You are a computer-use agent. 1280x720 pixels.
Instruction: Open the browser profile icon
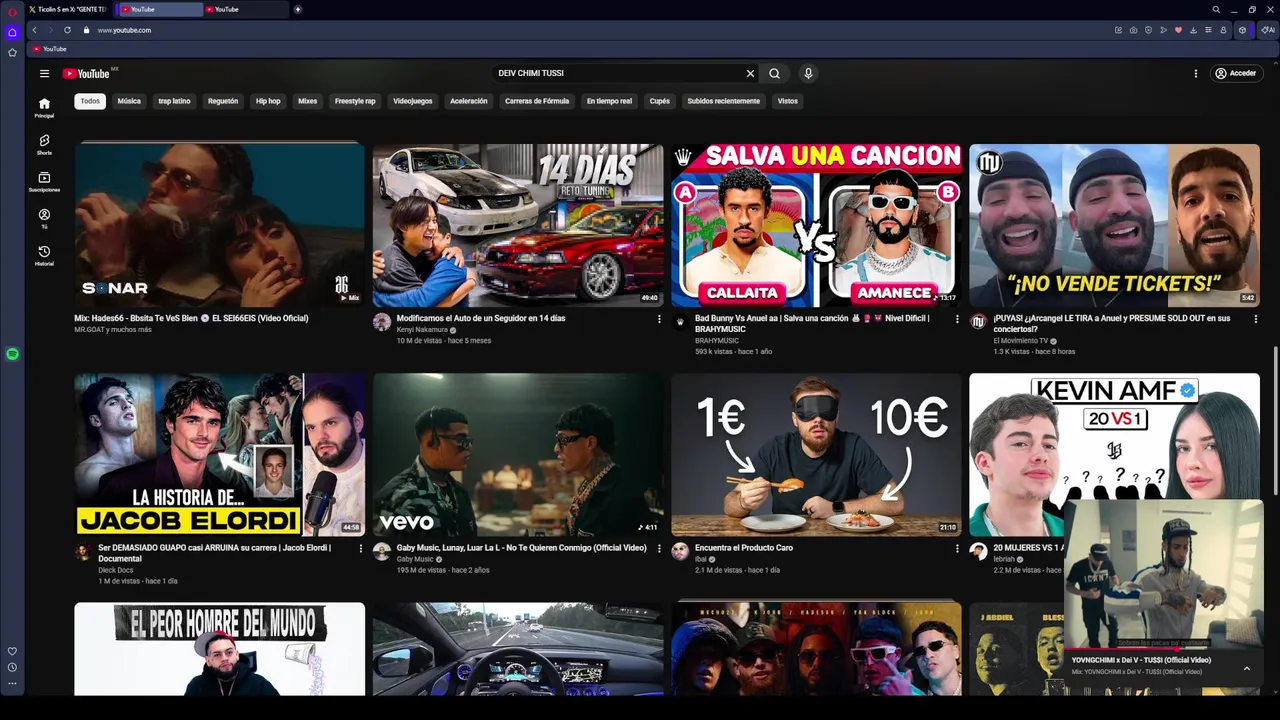tap(1223, 30)
